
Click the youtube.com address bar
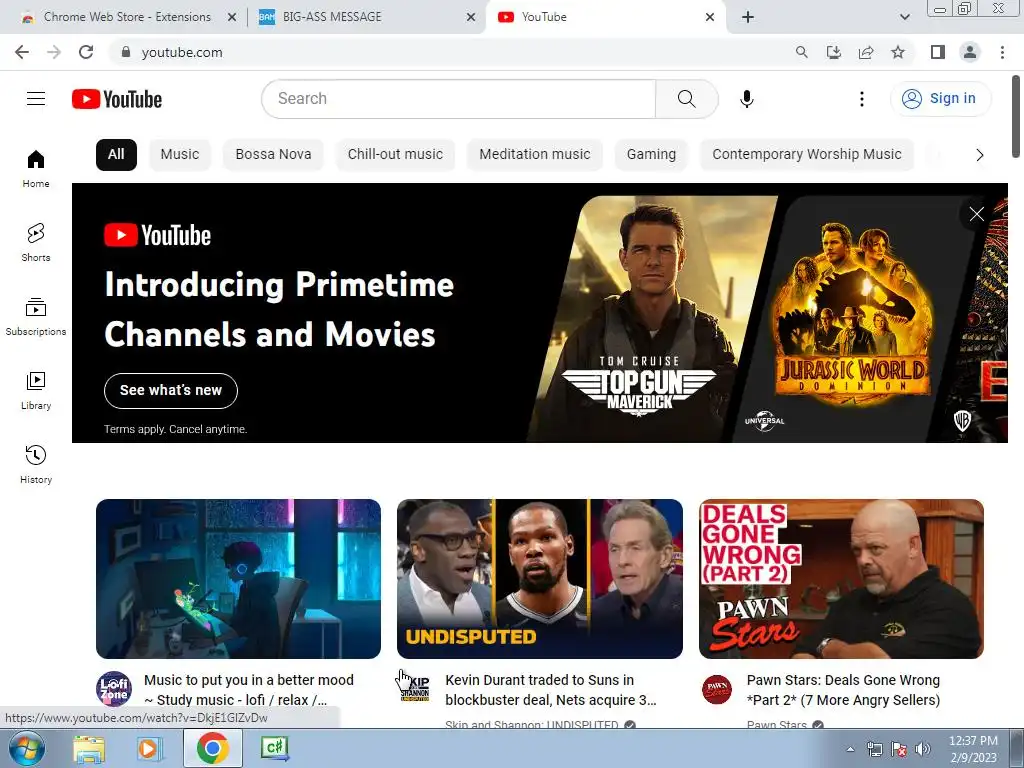(x=451, y=52)
